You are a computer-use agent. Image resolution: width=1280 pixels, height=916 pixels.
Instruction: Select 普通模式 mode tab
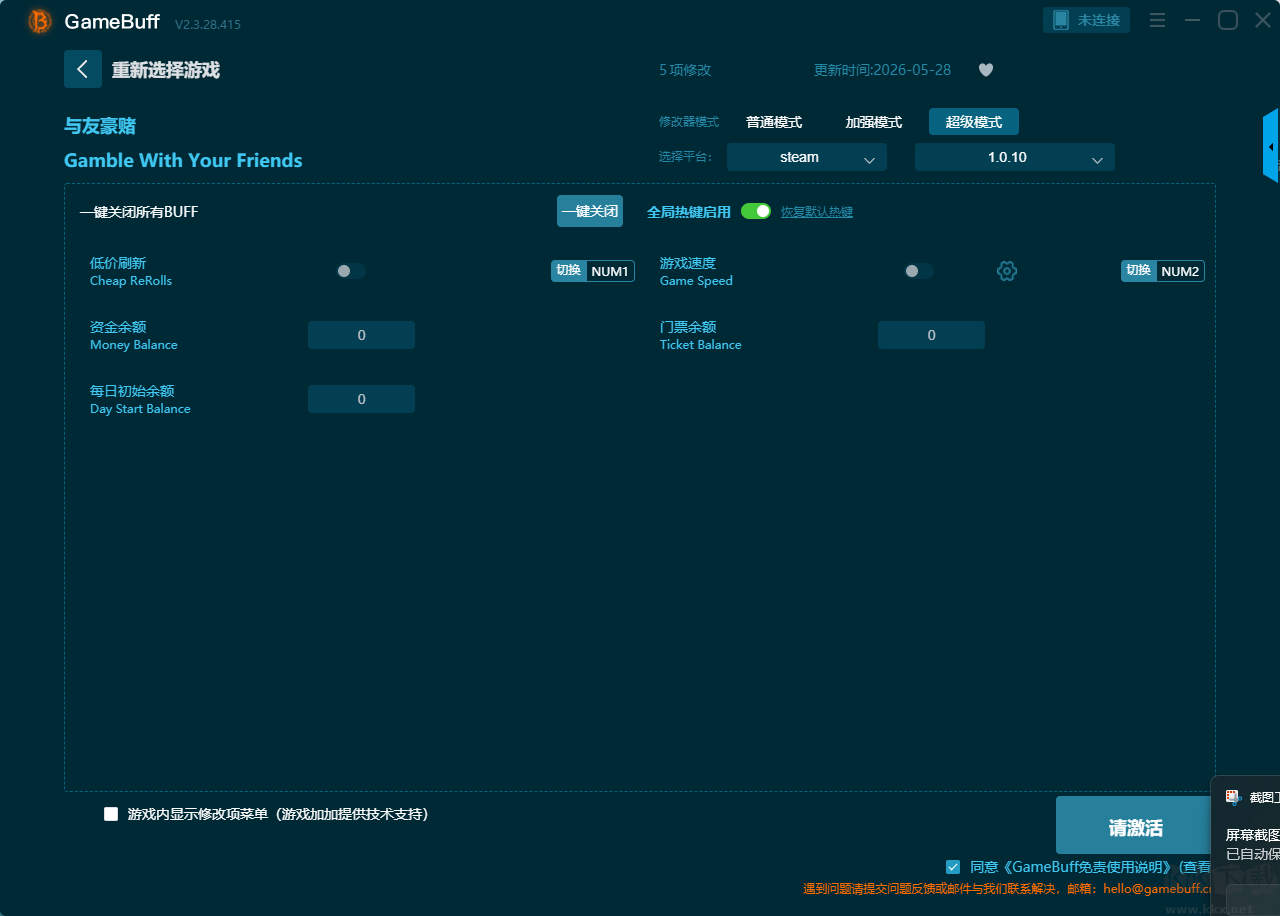tap(774, 122)
